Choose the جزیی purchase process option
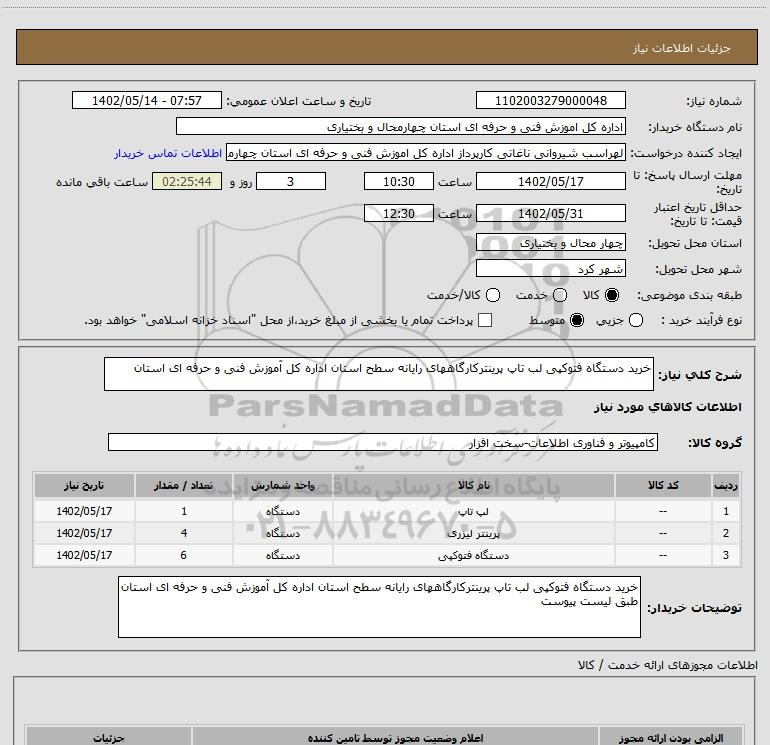Viewport: 770px width, 745px height. (635, 320)
